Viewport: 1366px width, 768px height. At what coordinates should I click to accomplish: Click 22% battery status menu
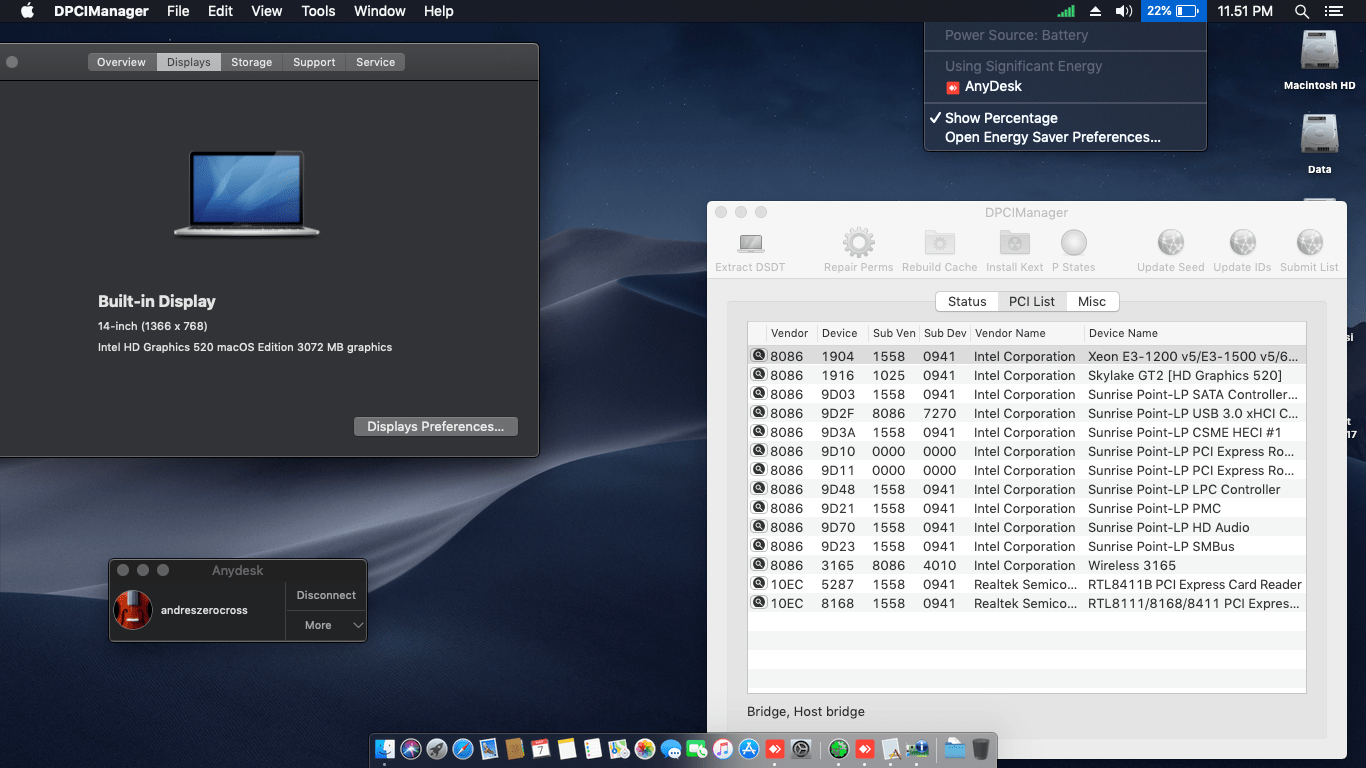[1172, 11]
